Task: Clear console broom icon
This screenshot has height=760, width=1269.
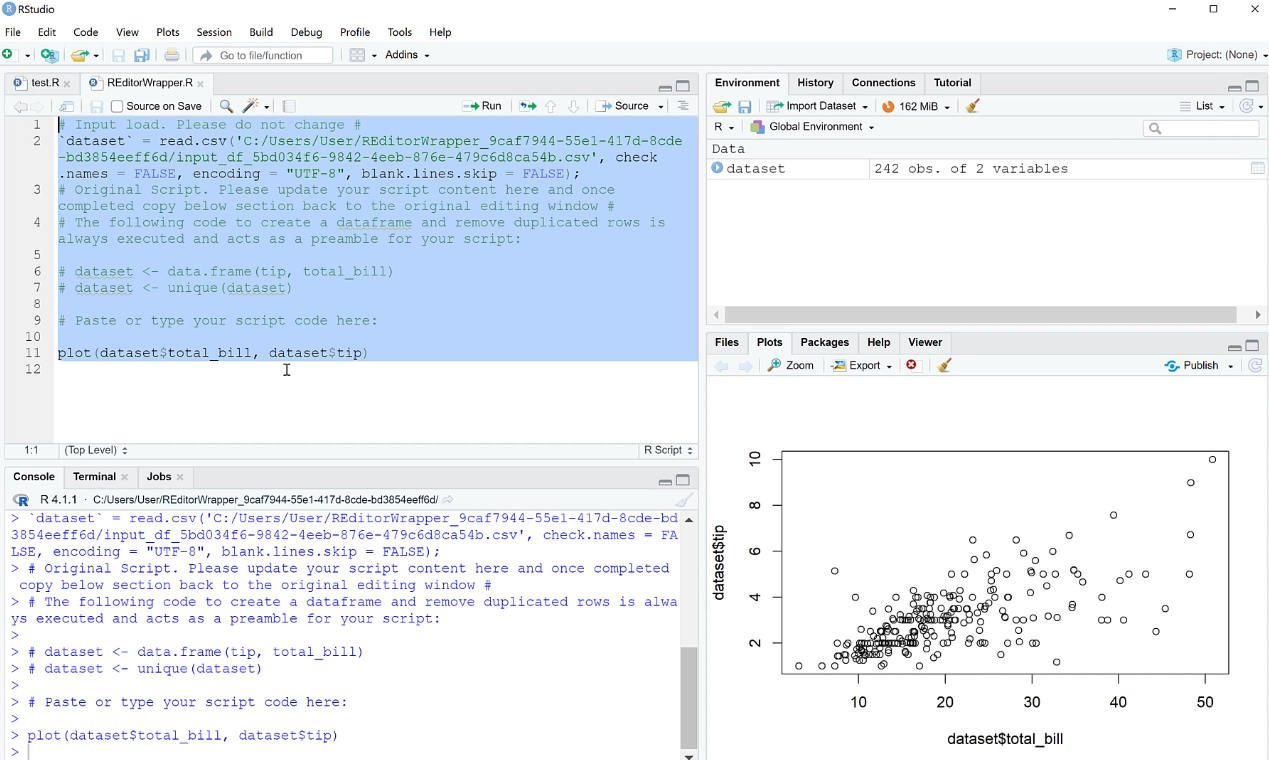Action: (x=684, y=500)
